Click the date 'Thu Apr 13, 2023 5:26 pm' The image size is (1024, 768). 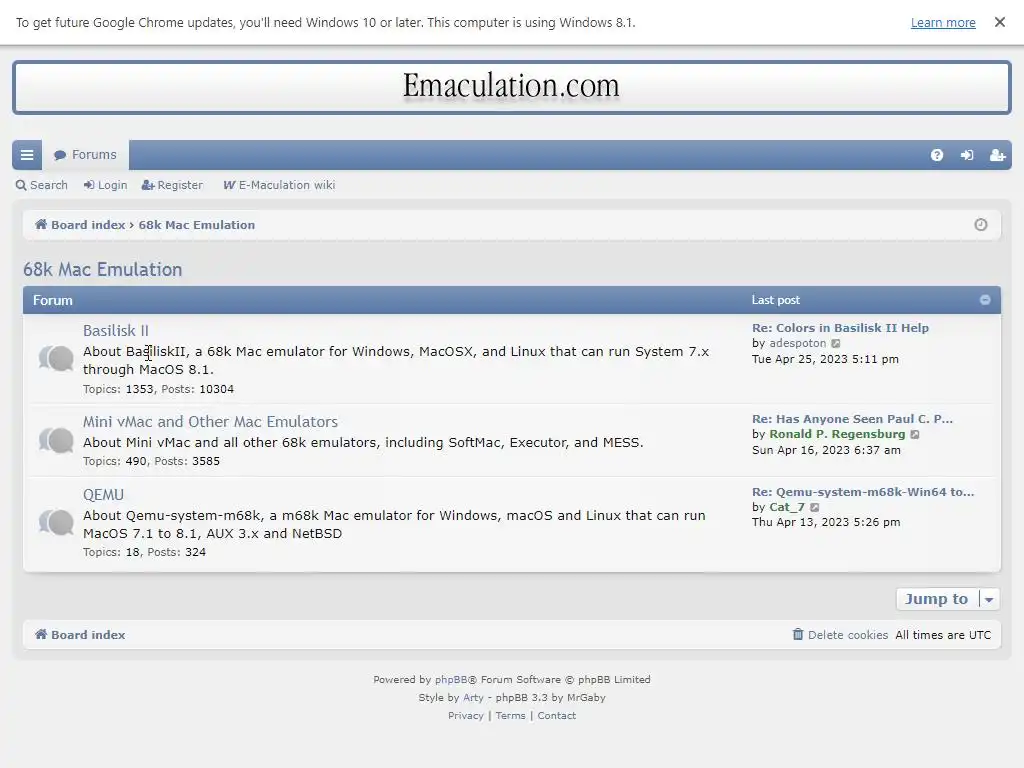[826, 522]
